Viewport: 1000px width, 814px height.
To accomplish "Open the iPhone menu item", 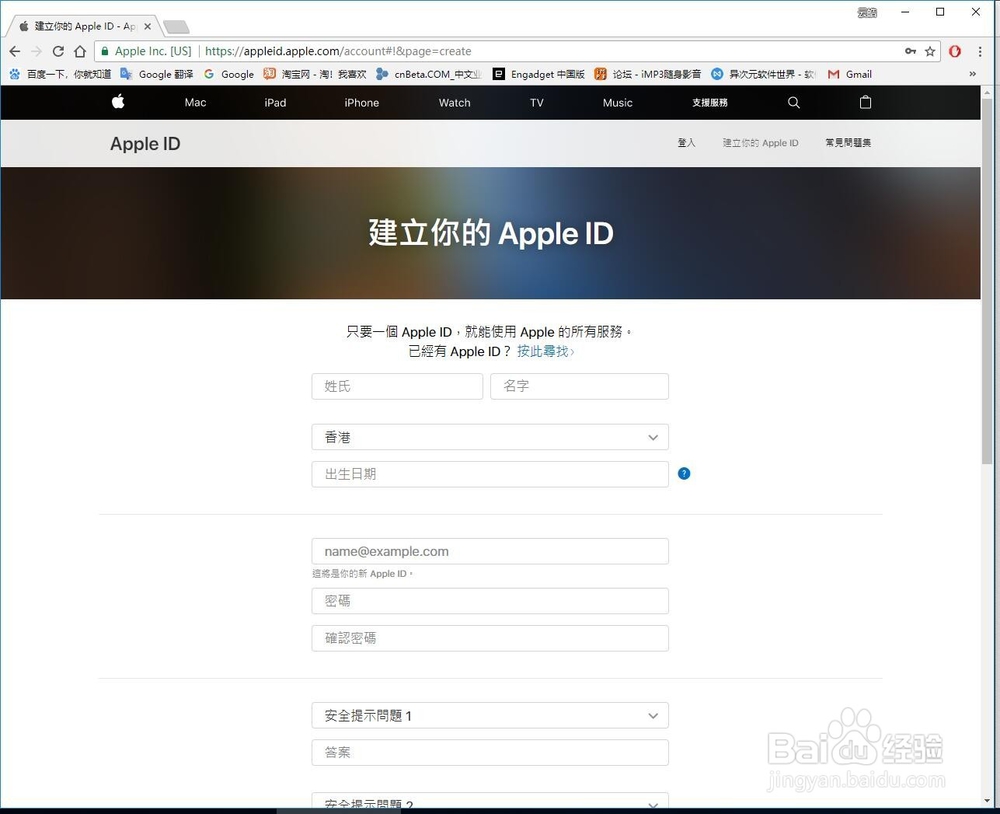I will pos(362,103).
